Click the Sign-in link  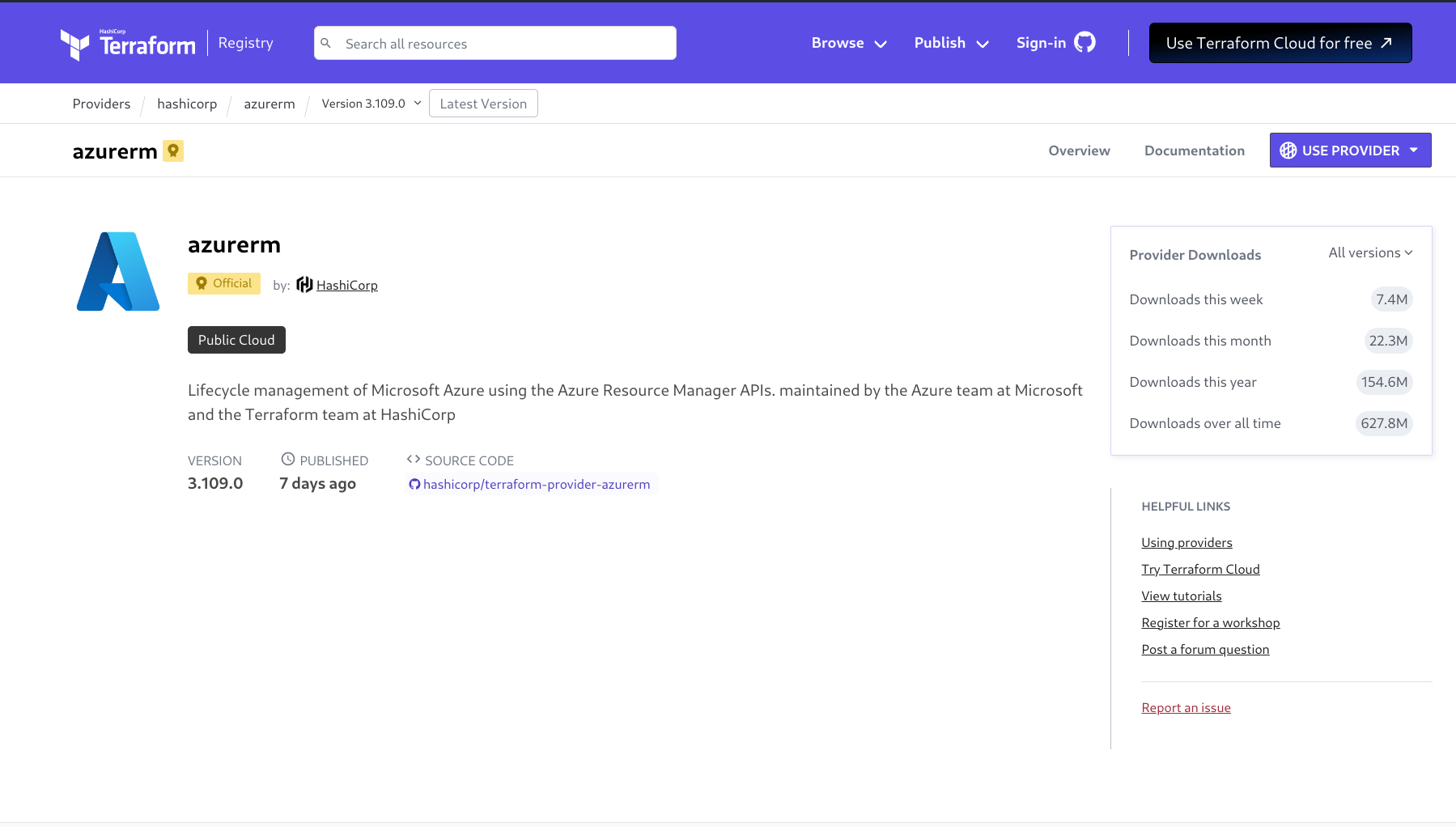1056,42
